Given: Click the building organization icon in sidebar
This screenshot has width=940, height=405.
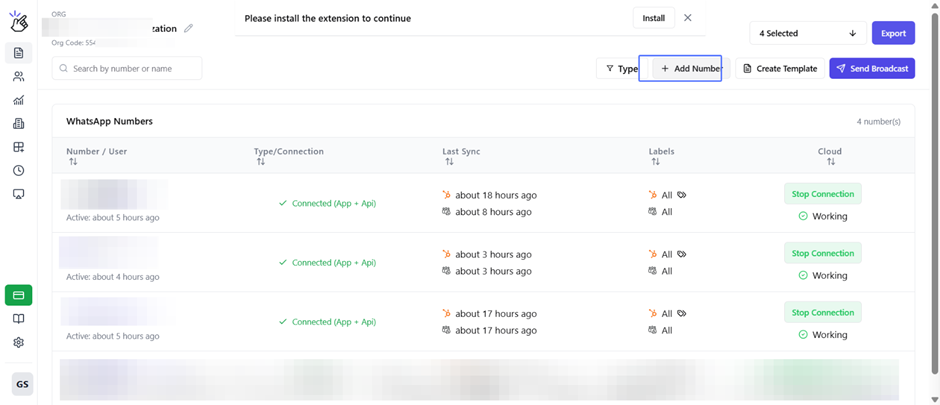Looking at the screenshot, I should pos(18,124).
